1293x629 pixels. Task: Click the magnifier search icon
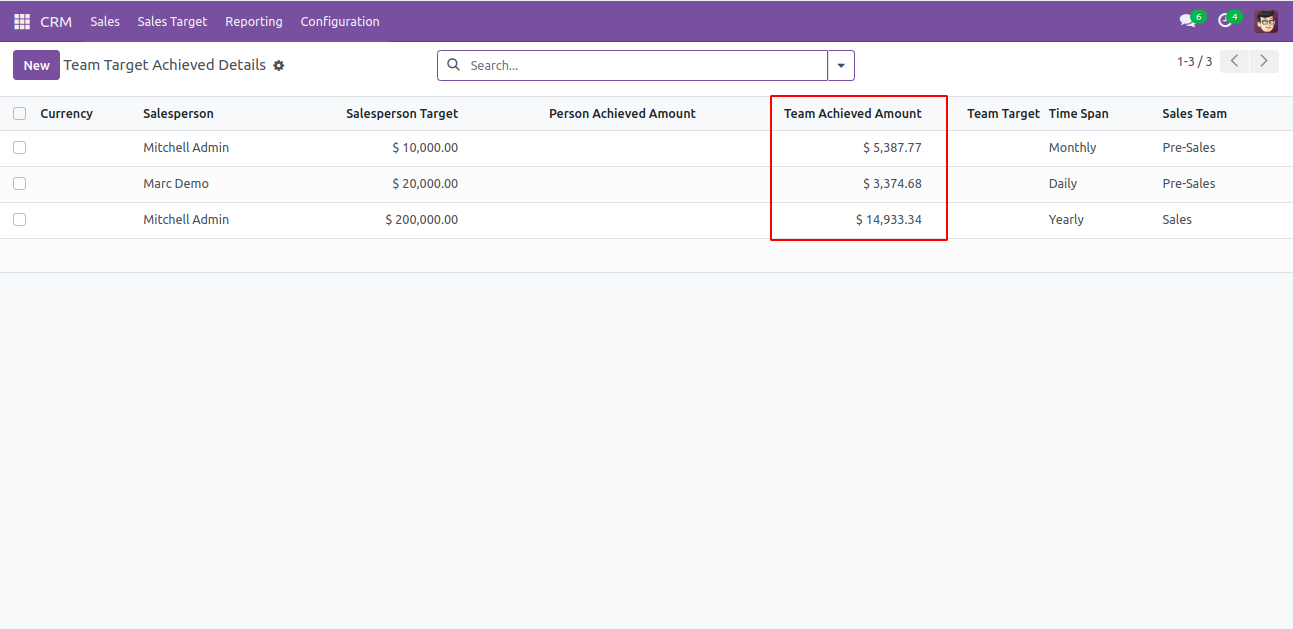coord(453,65)
